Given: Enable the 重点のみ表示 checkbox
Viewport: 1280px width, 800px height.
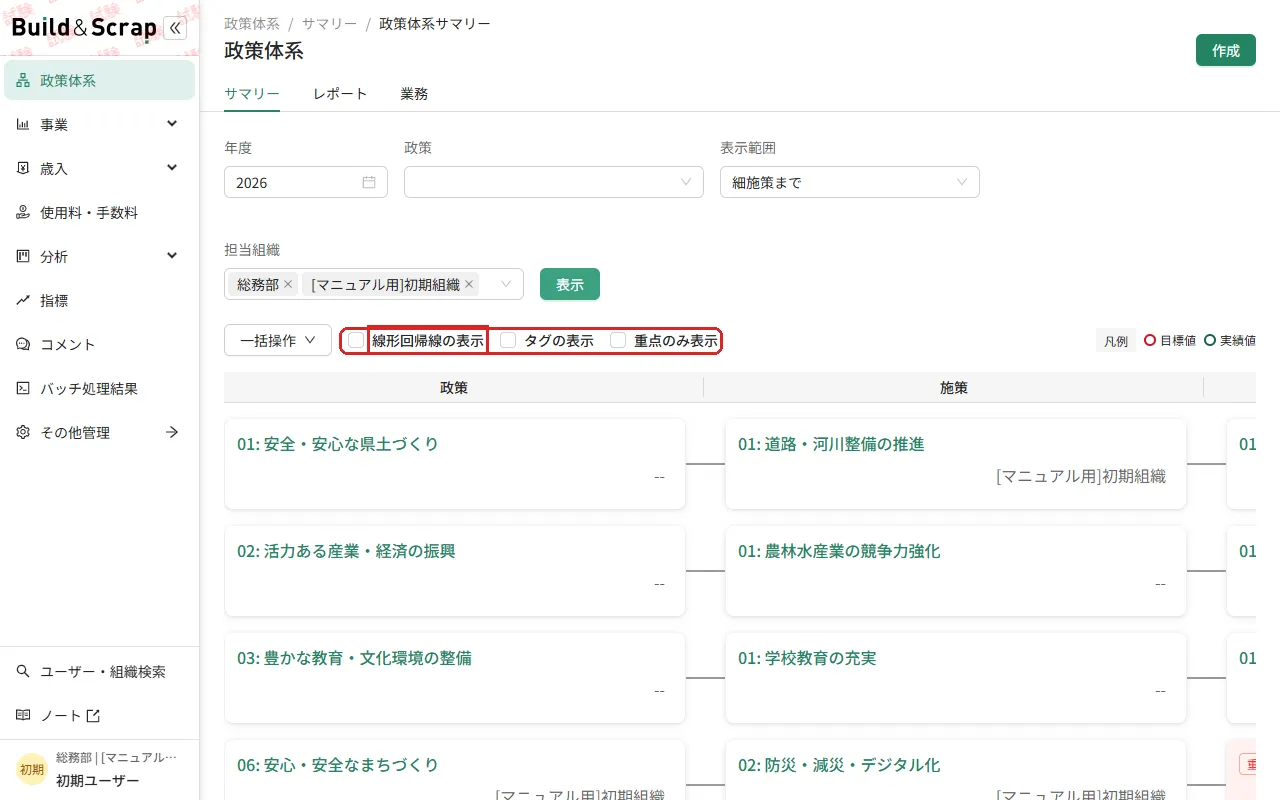Looking at the screenshot, I should coord(618,341).
